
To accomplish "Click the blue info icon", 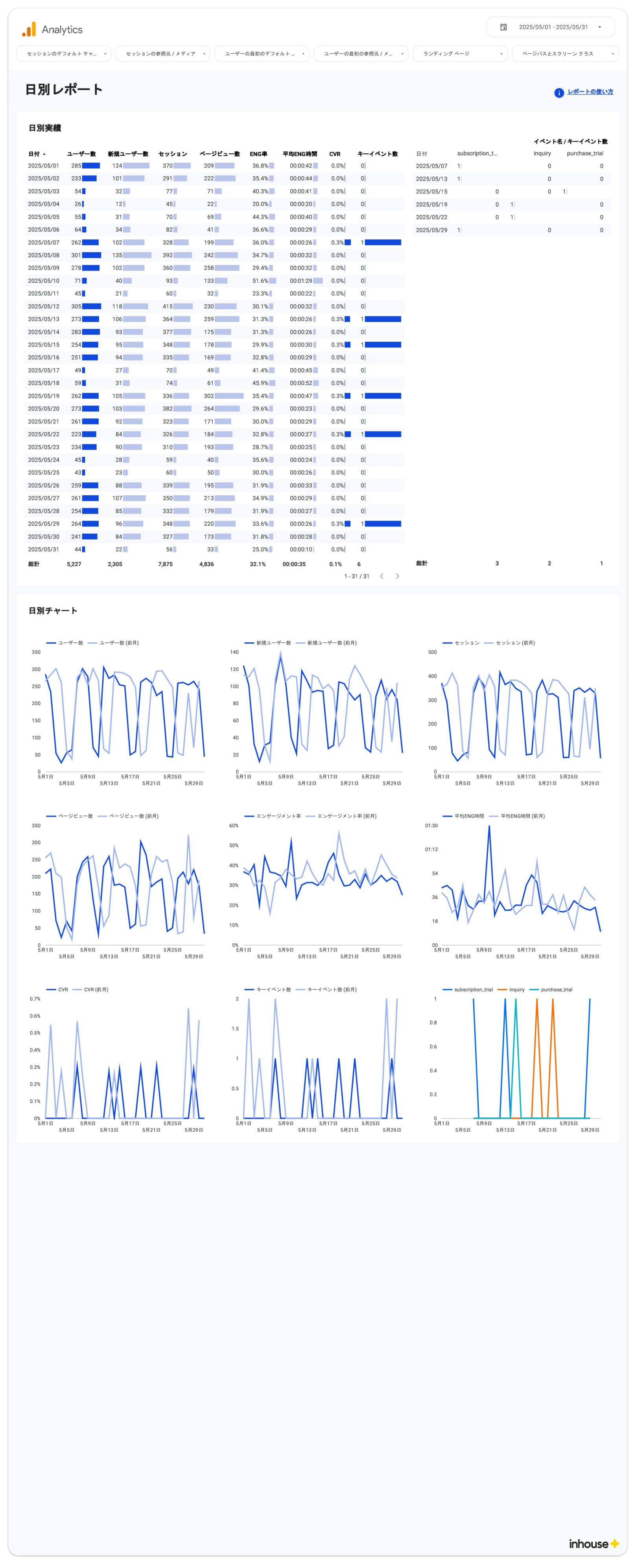I will (x=558, y=92).
